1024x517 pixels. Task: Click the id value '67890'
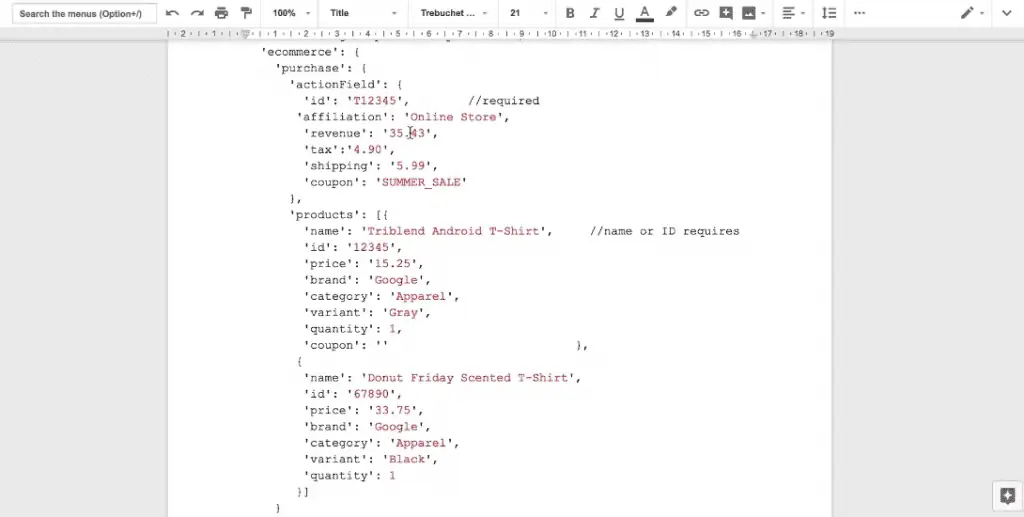point(371,395)
